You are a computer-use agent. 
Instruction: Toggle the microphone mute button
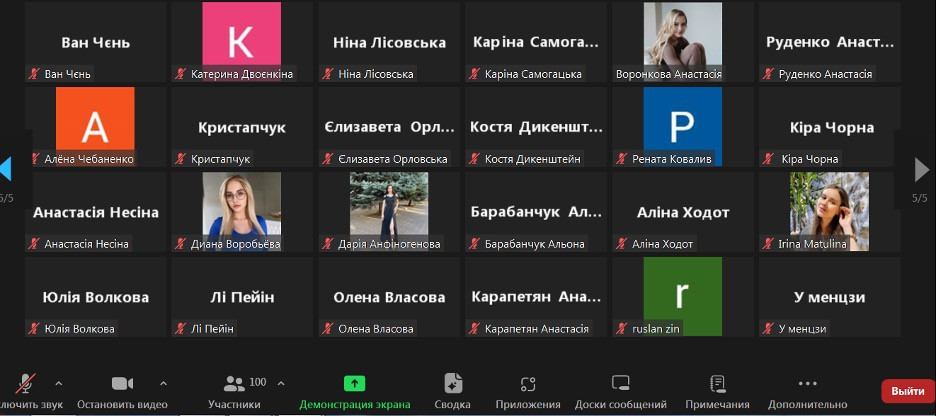click(27, 383)
